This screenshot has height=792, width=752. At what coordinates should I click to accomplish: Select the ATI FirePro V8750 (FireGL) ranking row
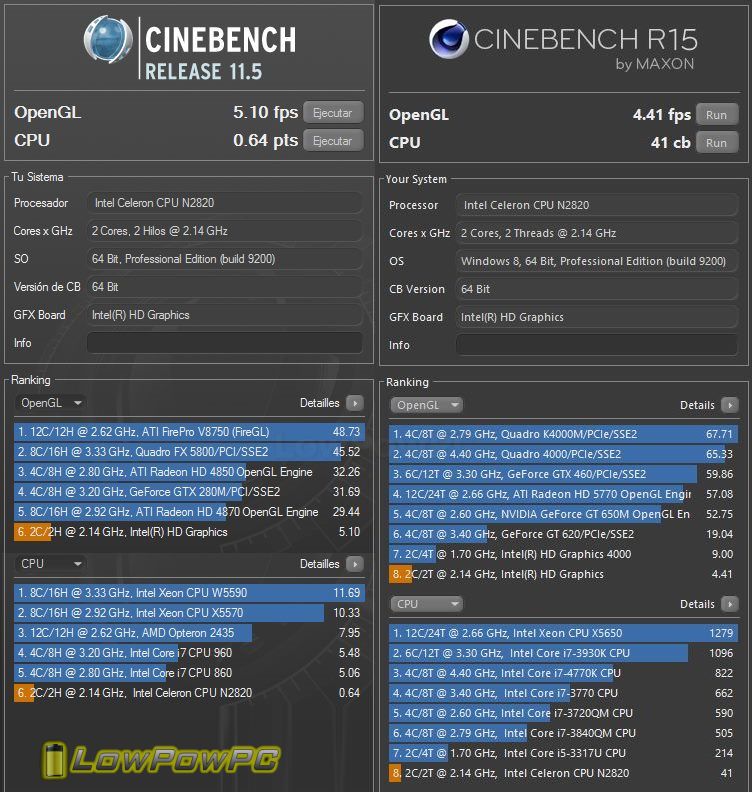(x=189, y=432)
